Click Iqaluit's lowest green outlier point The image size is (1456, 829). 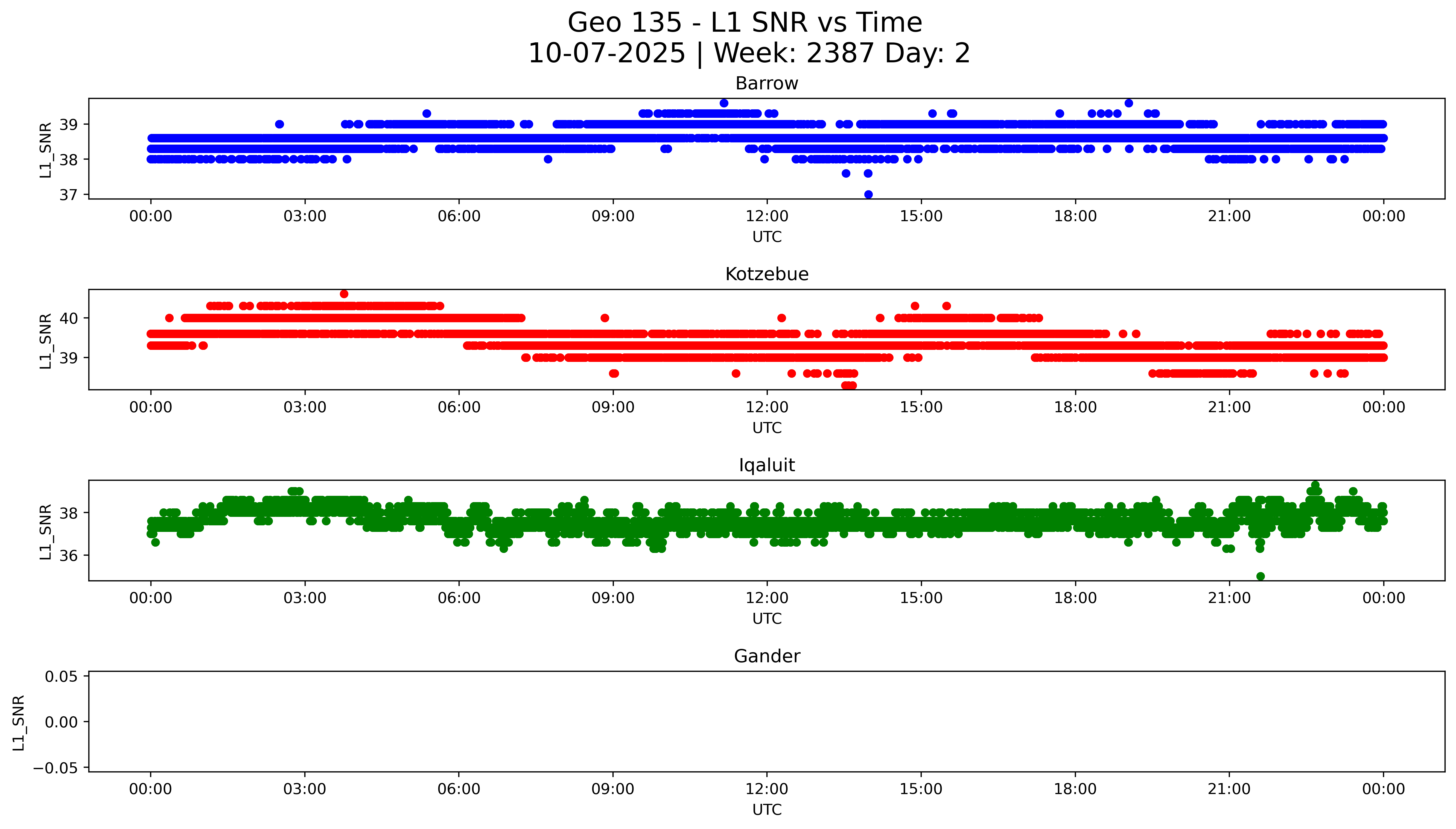[1261, 576]
